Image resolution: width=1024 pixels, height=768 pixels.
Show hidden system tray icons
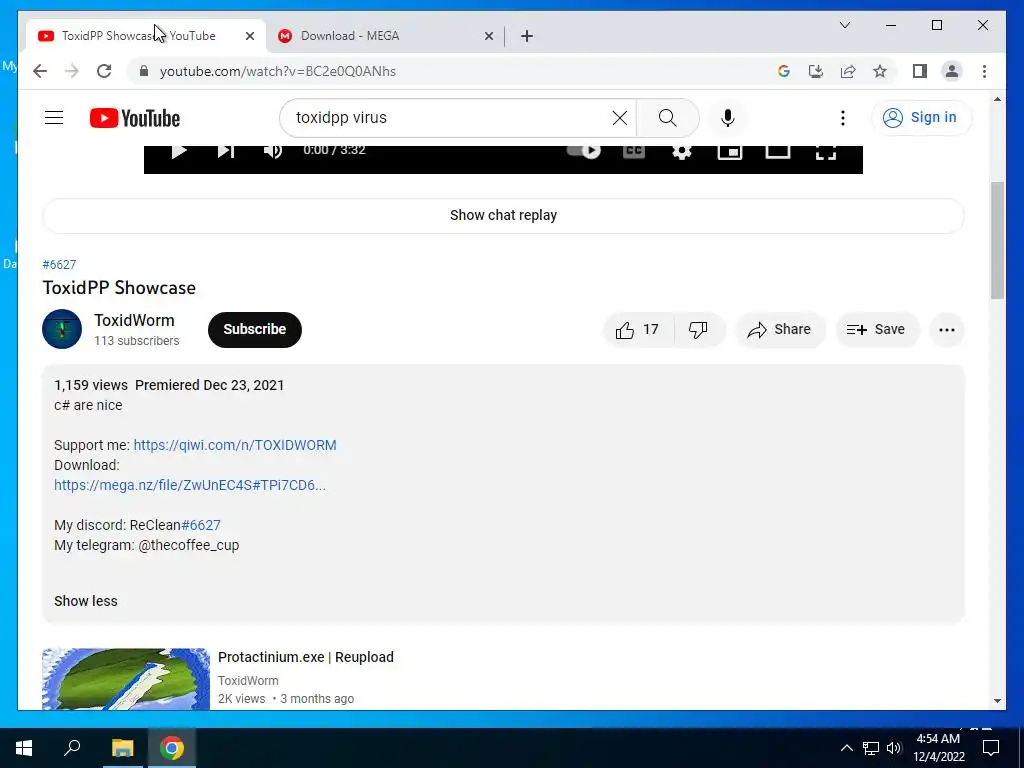coord(846,748)
